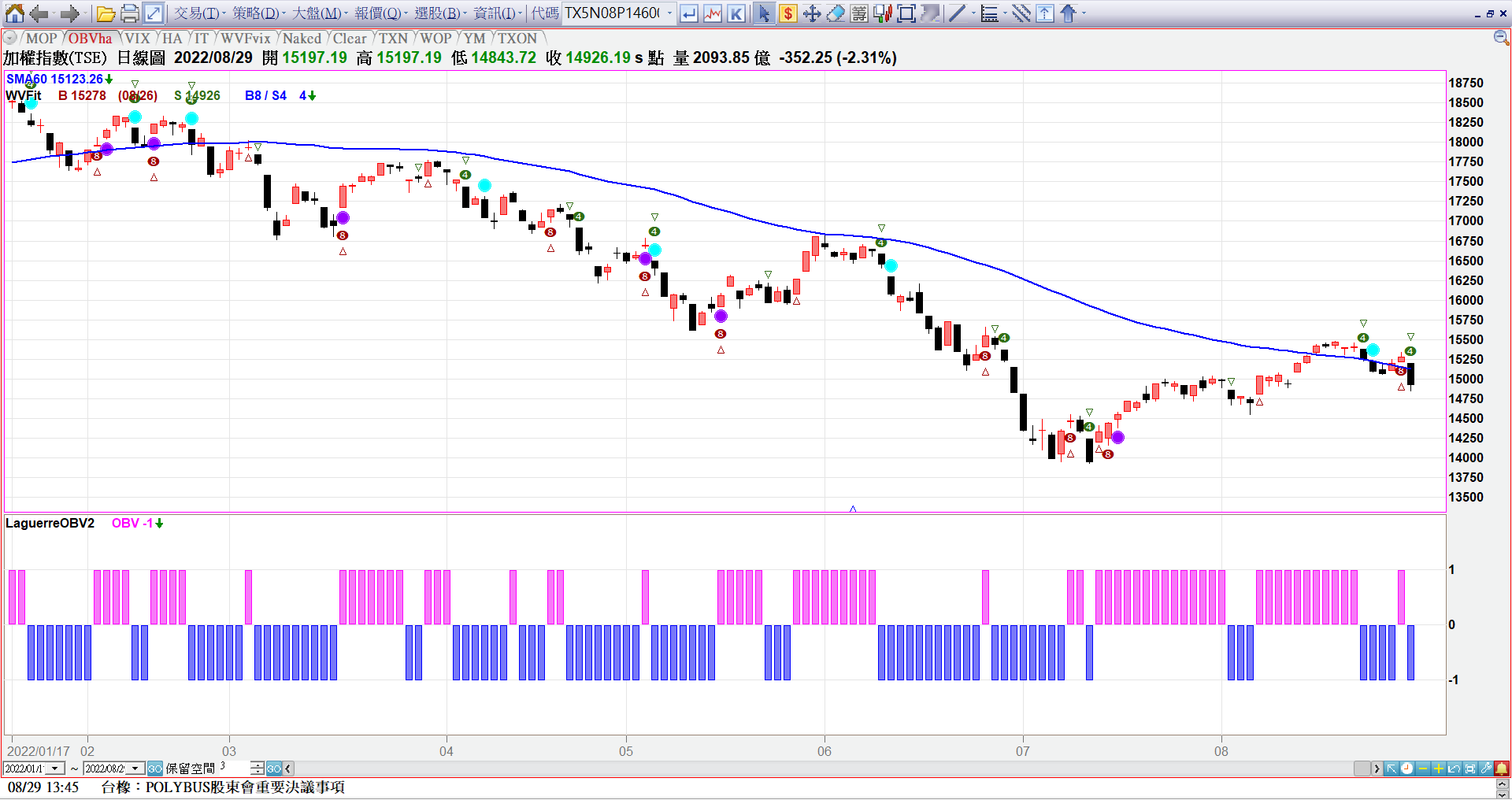Select the four-way move tool

(812, 13)
